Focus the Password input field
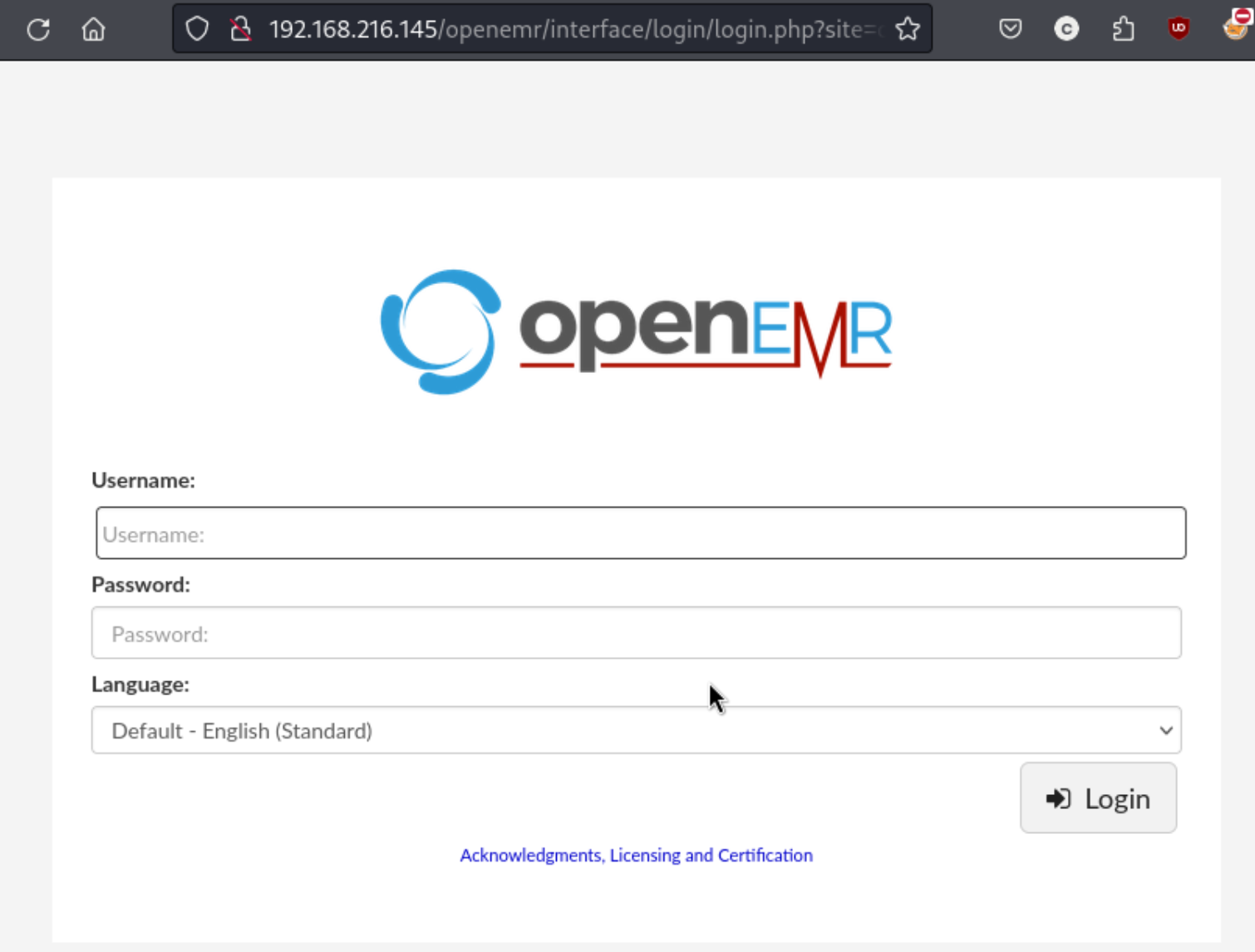 click(x=636, y=633)
